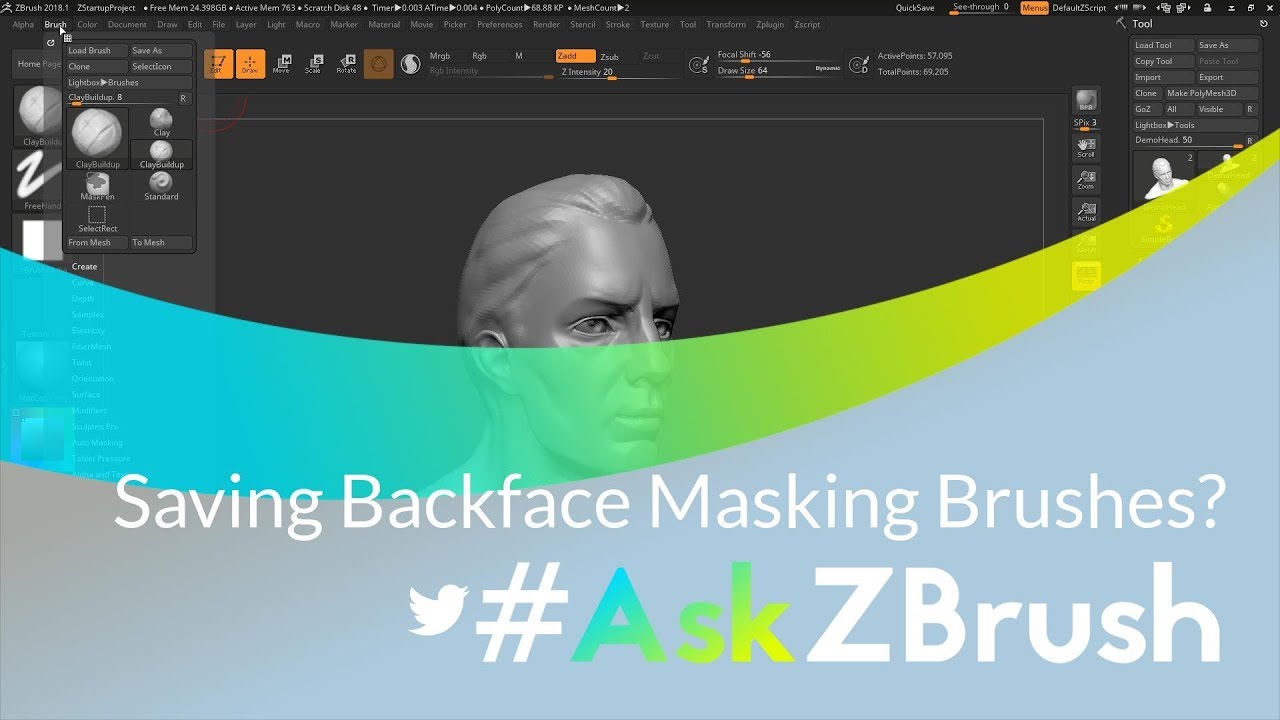This screenshot has width=1280, height=720.
Task: Expand the Depth section in Brush palette
Action: [x=83, y=299]
